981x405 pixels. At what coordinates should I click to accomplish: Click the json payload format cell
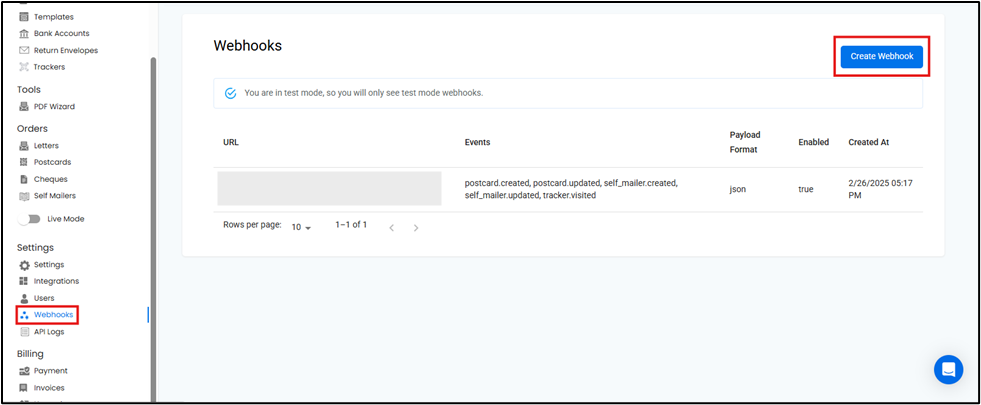coord(738,189)
